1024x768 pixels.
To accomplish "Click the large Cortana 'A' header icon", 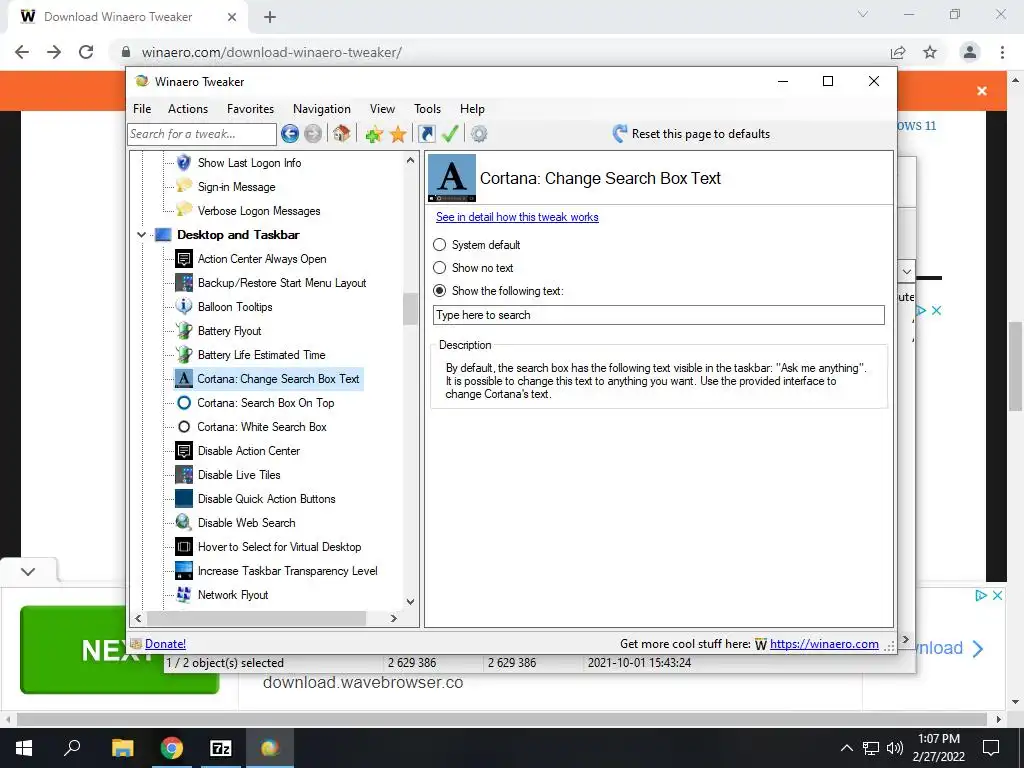I will point(452,178).
